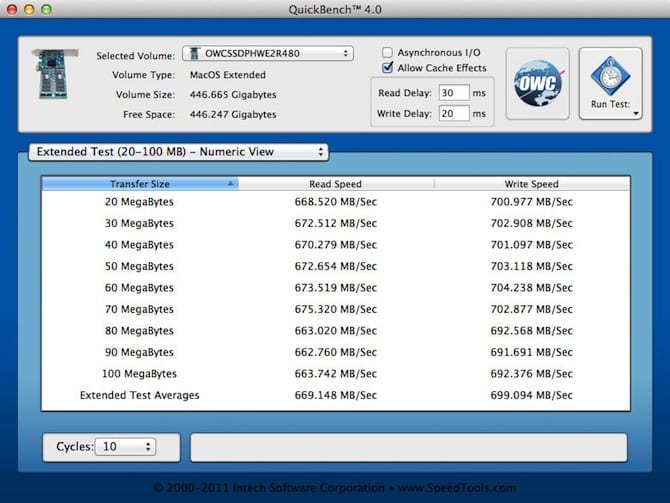The image size is (670, 503).
Task: Open the Extended Test view selector
Action: click(x=177, y=152)
